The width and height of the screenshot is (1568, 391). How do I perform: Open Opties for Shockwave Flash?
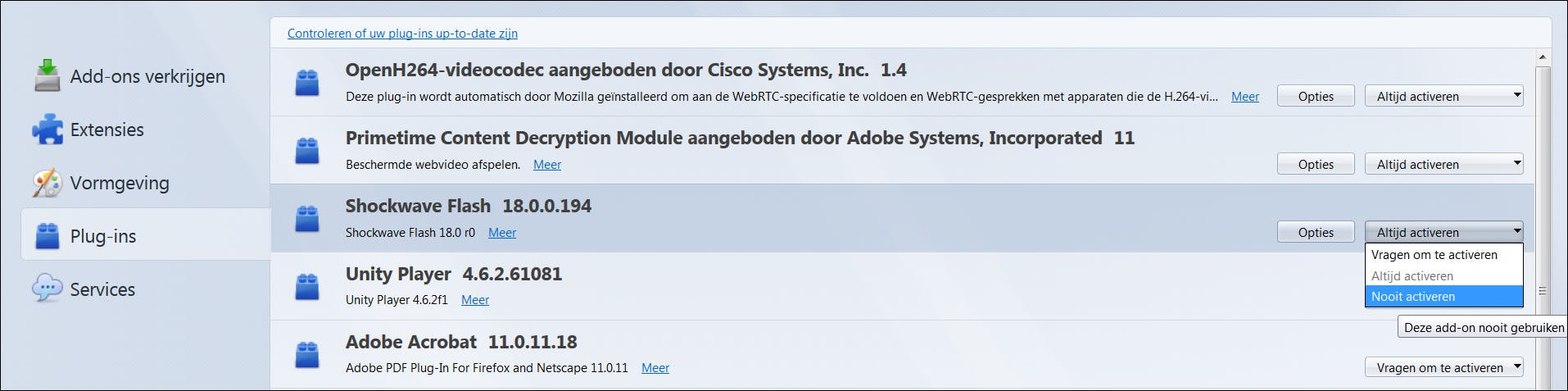(1316, 233)
